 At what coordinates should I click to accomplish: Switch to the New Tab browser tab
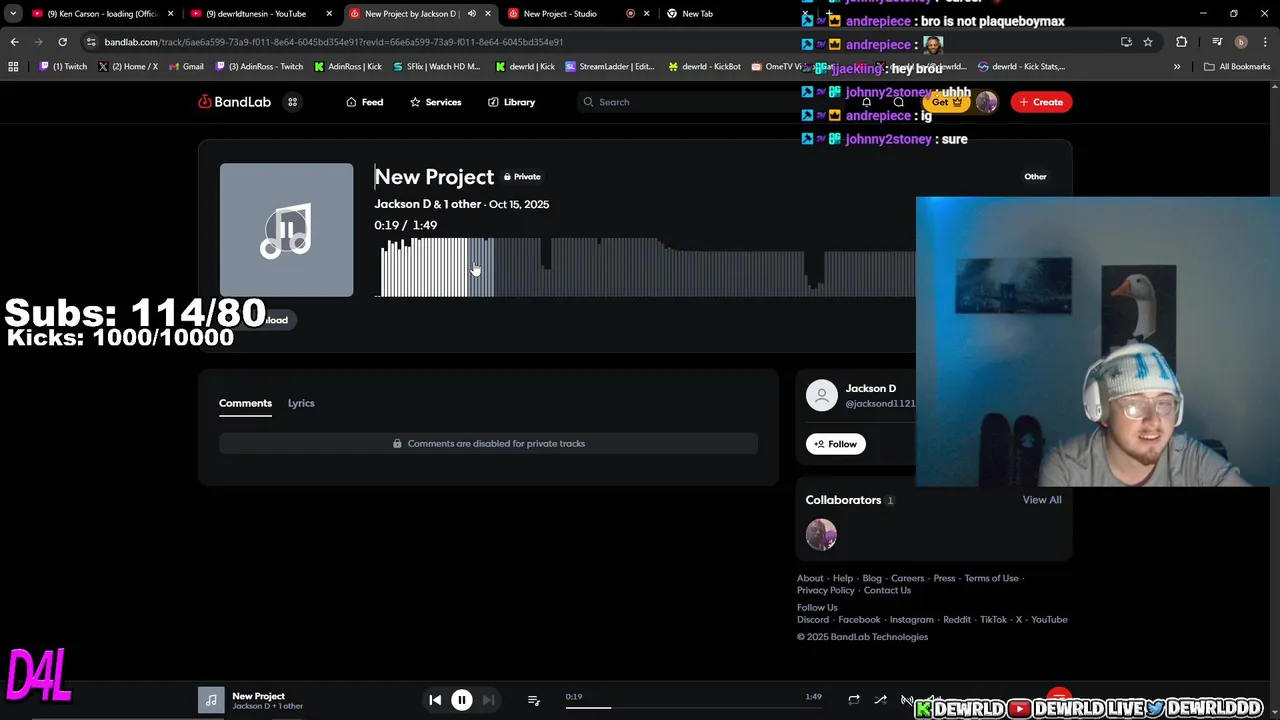click(697, 14)
